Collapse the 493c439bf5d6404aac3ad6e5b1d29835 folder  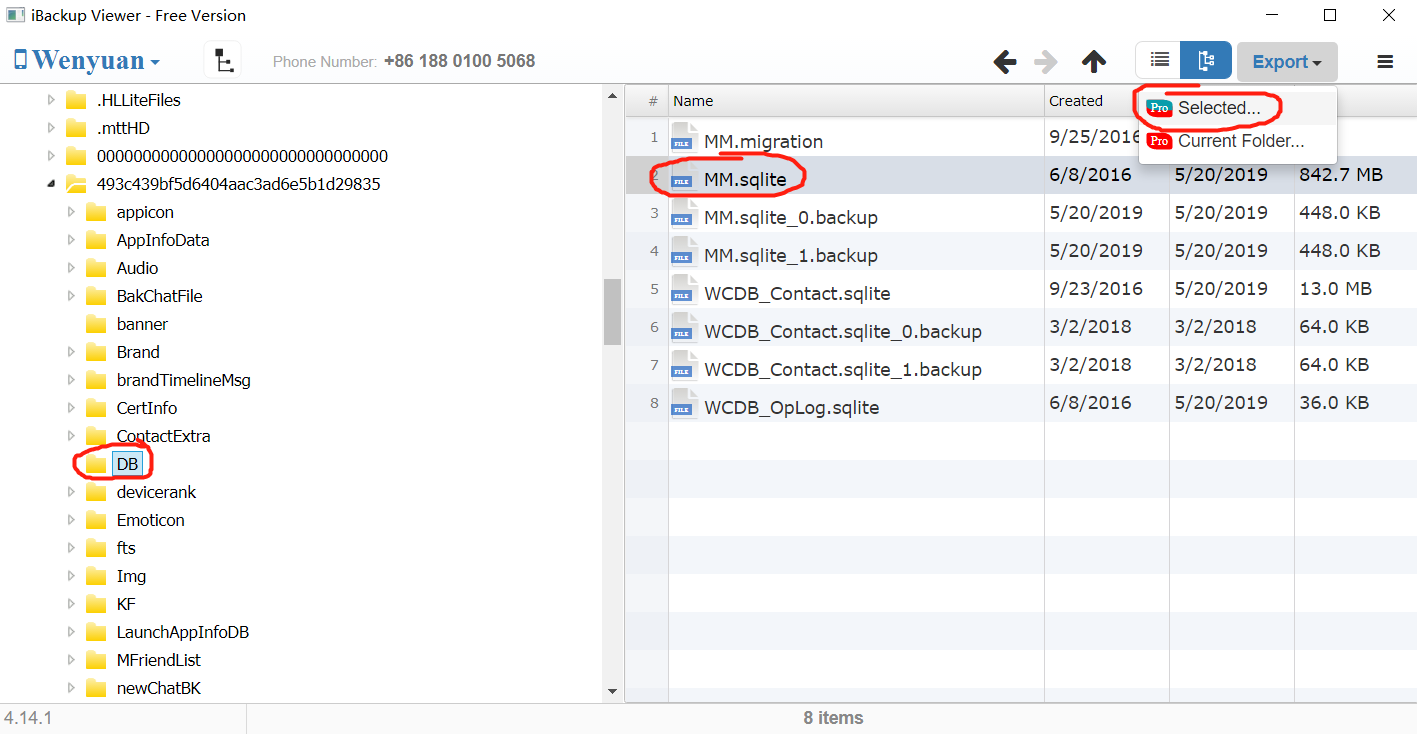point(52,184)
